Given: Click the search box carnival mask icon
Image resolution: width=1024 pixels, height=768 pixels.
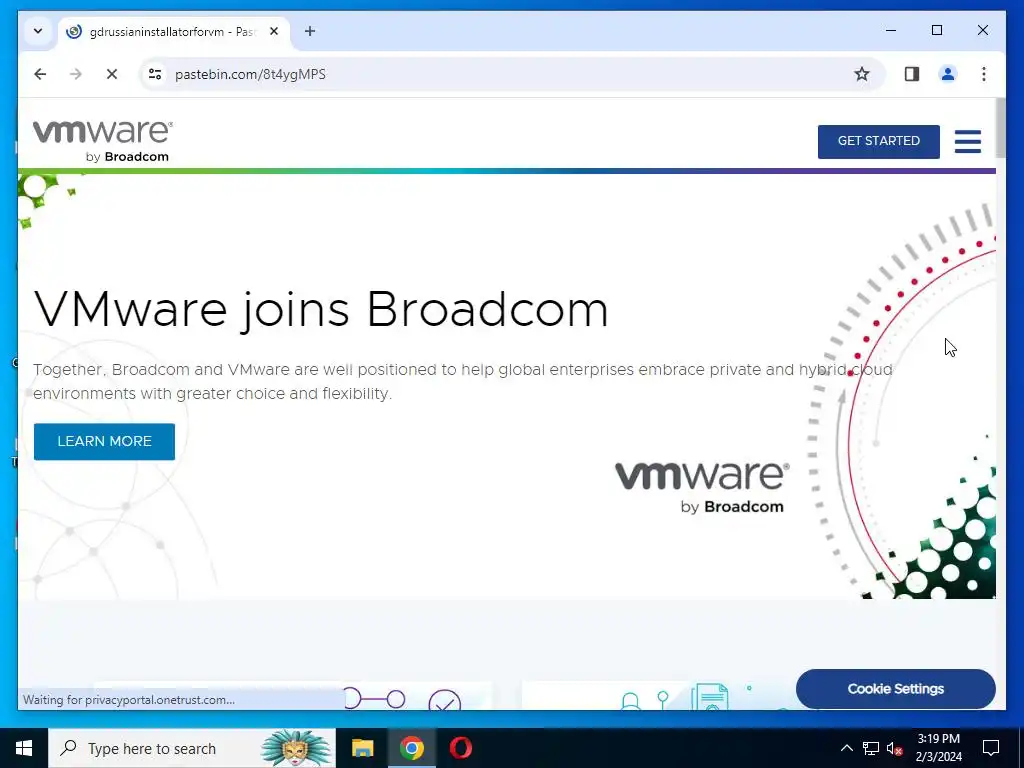Looking at the screenshot, I should (x=296, y=748).
